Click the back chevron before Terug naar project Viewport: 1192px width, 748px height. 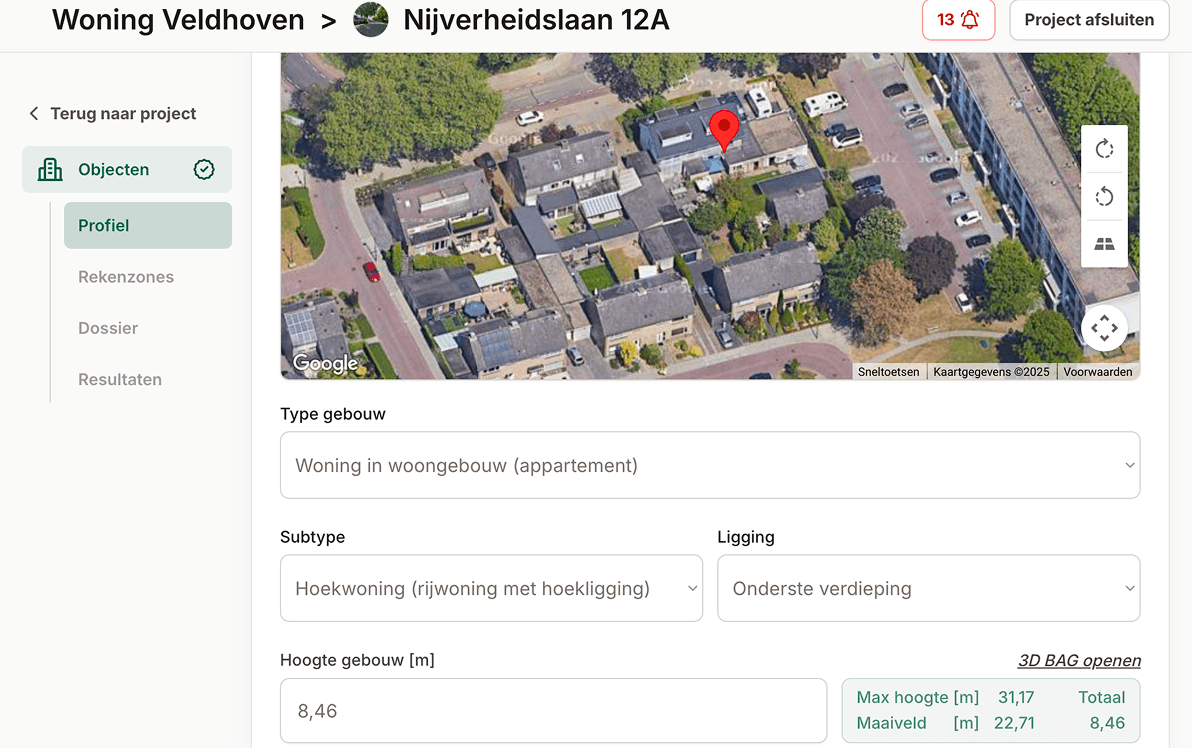point(34,113)
